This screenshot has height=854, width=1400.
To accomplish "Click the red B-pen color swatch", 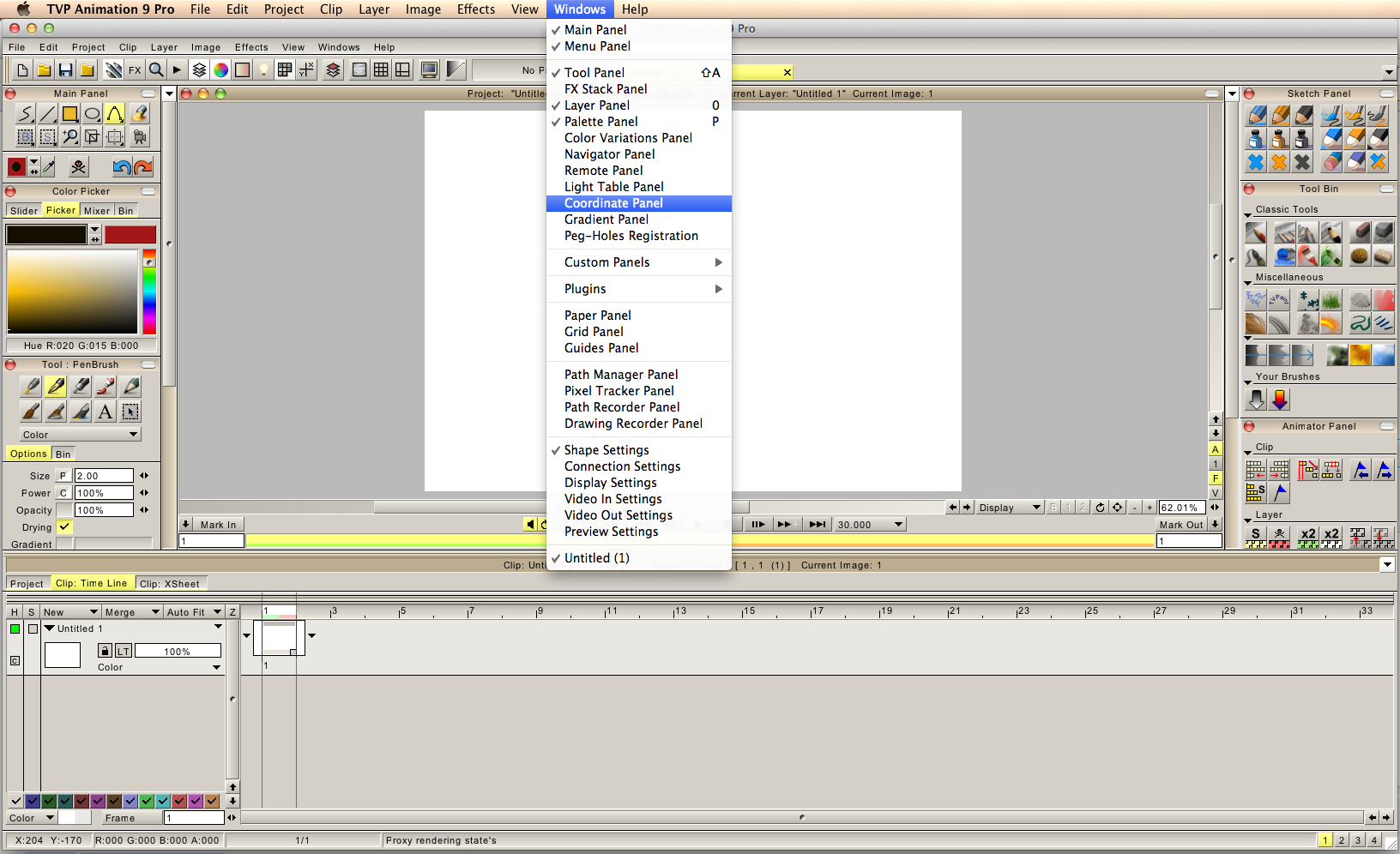I will click(x=130, y=235).
